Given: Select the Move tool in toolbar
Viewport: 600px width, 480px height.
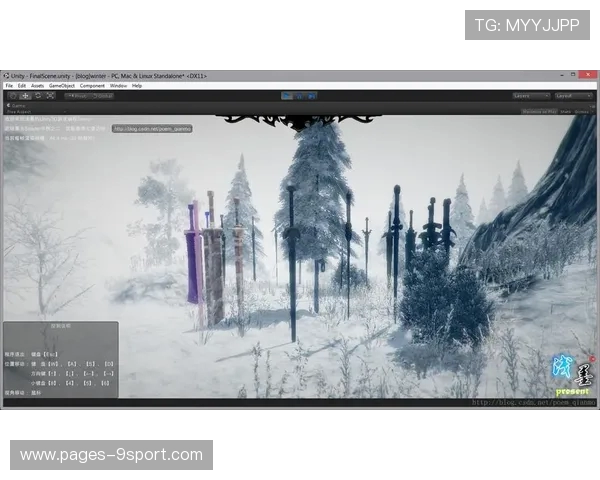Looking at the screenshot, I should pyautogui.click(x=24, y=96).
